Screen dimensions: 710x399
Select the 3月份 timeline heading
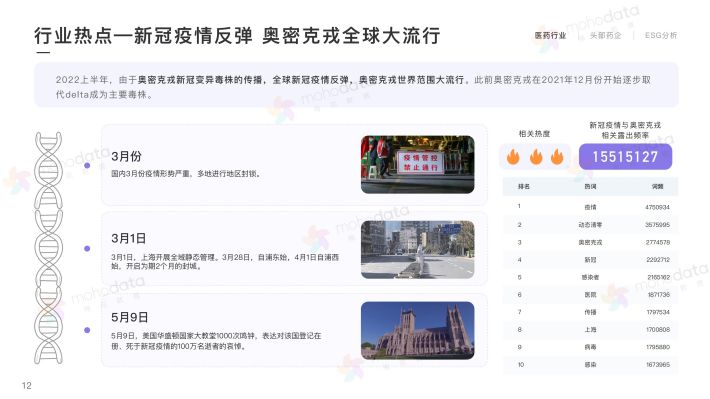pos(126,156)
